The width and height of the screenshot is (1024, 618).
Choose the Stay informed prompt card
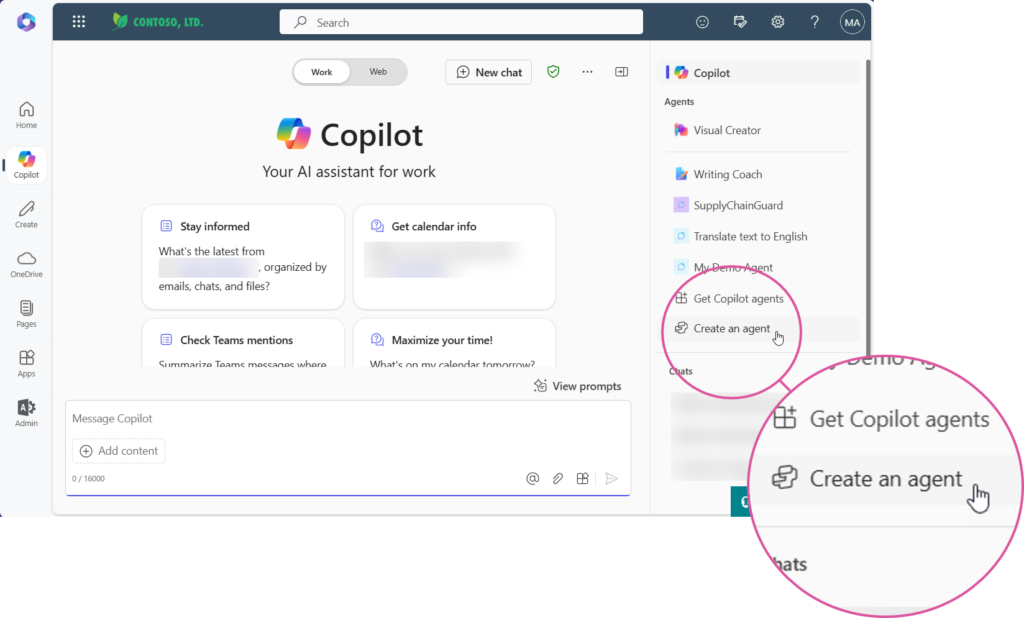tap(243, 257)
